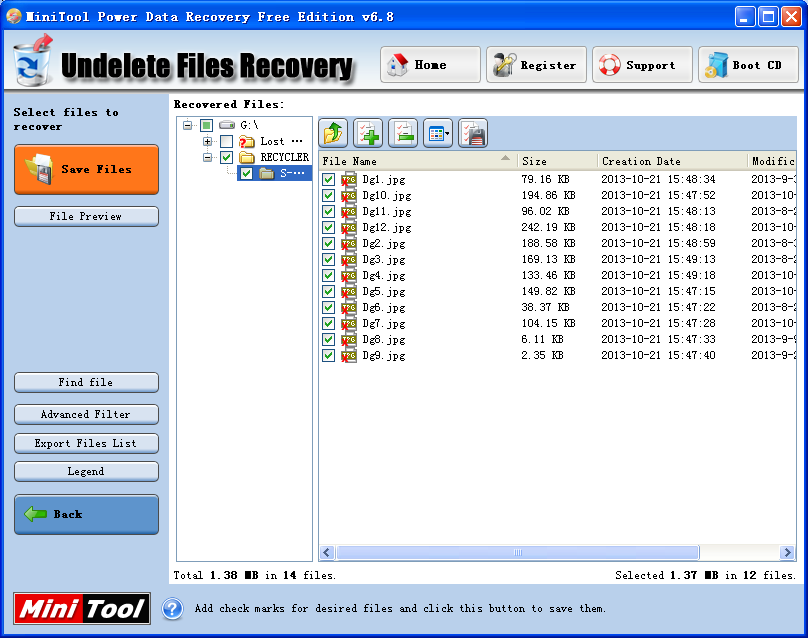Uncheck the Dg1.jpg checkbox
This screenshot has height=638, width=808.
pos(328,179)
